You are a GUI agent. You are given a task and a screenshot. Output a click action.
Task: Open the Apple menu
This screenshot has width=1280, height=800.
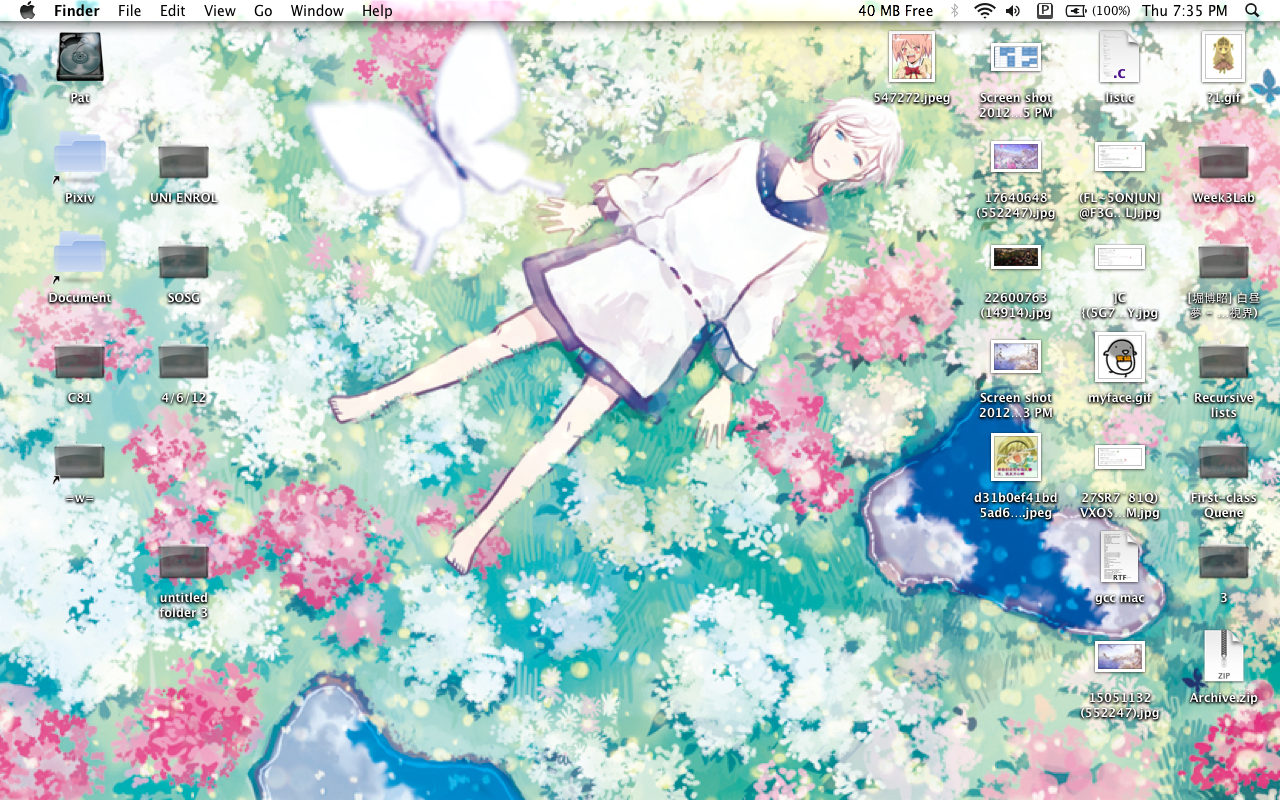point(27,11)
